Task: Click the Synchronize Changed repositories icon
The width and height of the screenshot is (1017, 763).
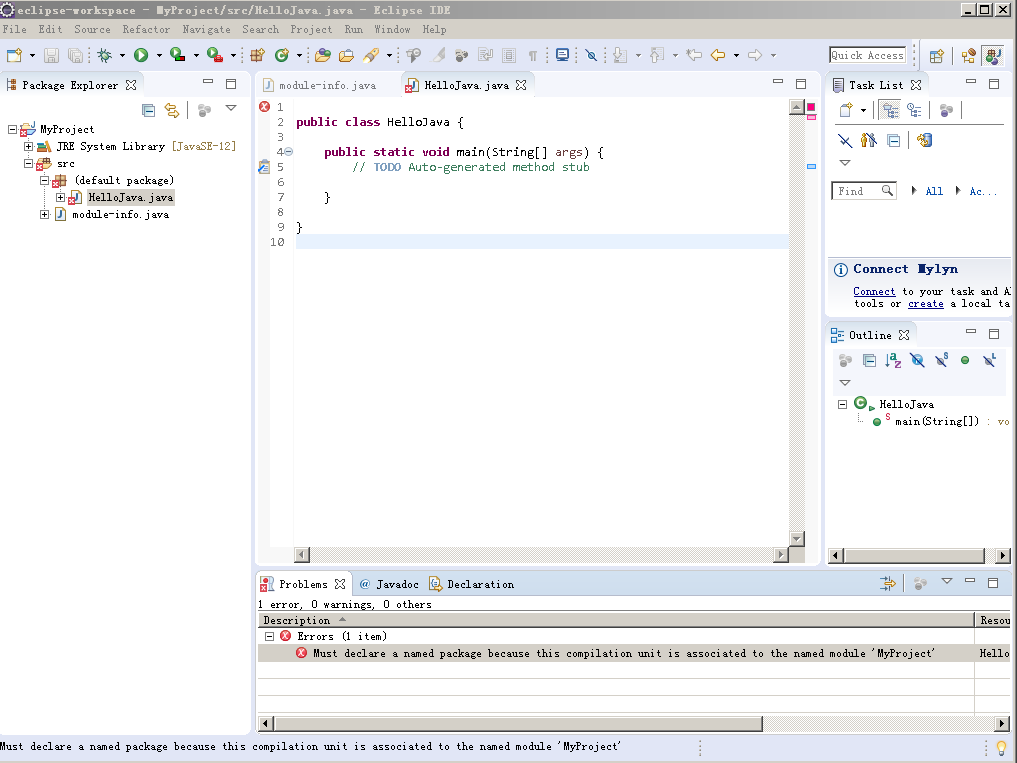Action: point(924,140)
